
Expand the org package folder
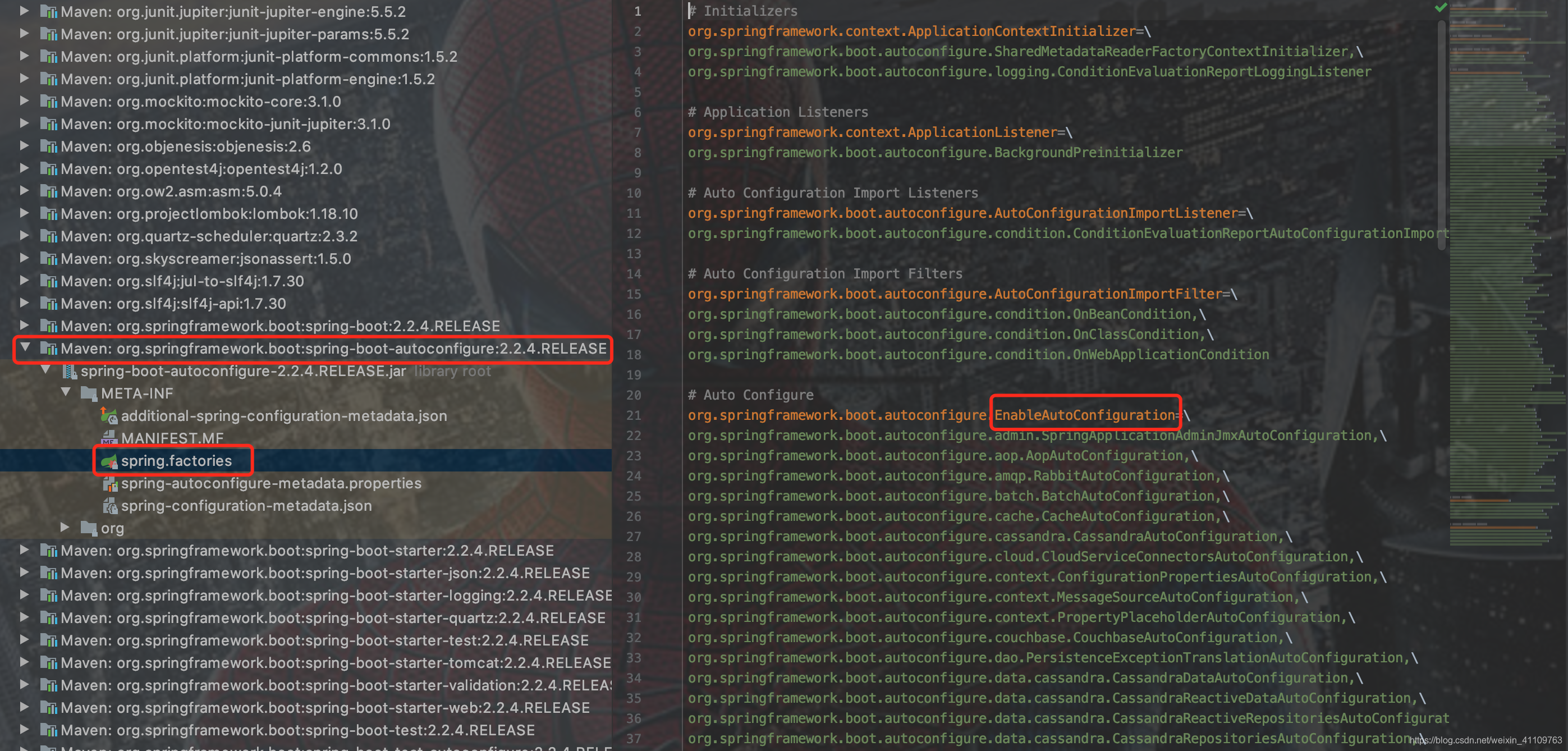(x=65, y=528)
